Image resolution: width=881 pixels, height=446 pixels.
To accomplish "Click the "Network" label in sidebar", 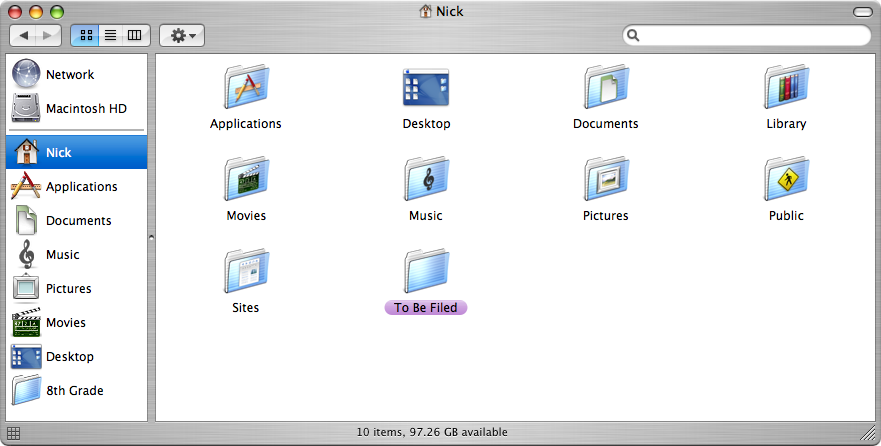I will [x=70, y=74].
